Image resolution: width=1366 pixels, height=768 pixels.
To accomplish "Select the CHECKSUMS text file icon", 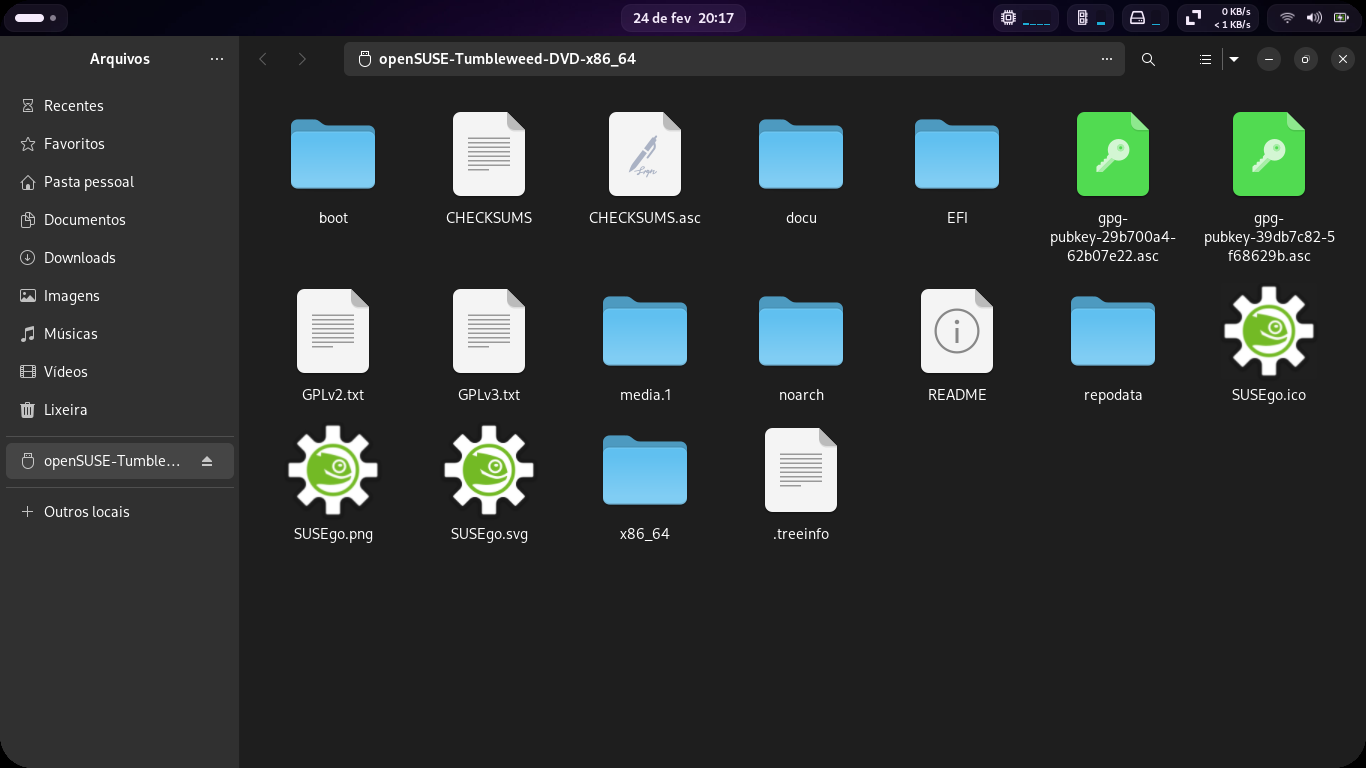I will [x=489, y=154].
